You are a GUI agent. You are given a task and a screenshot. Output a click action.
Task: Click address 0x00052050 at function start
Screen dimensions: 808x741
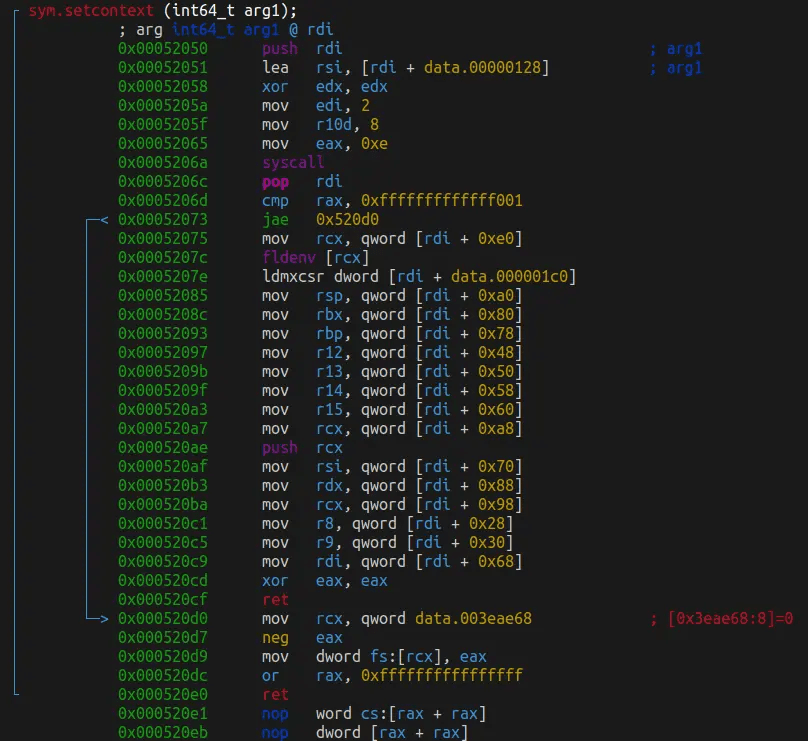click(x=162, y=49)
